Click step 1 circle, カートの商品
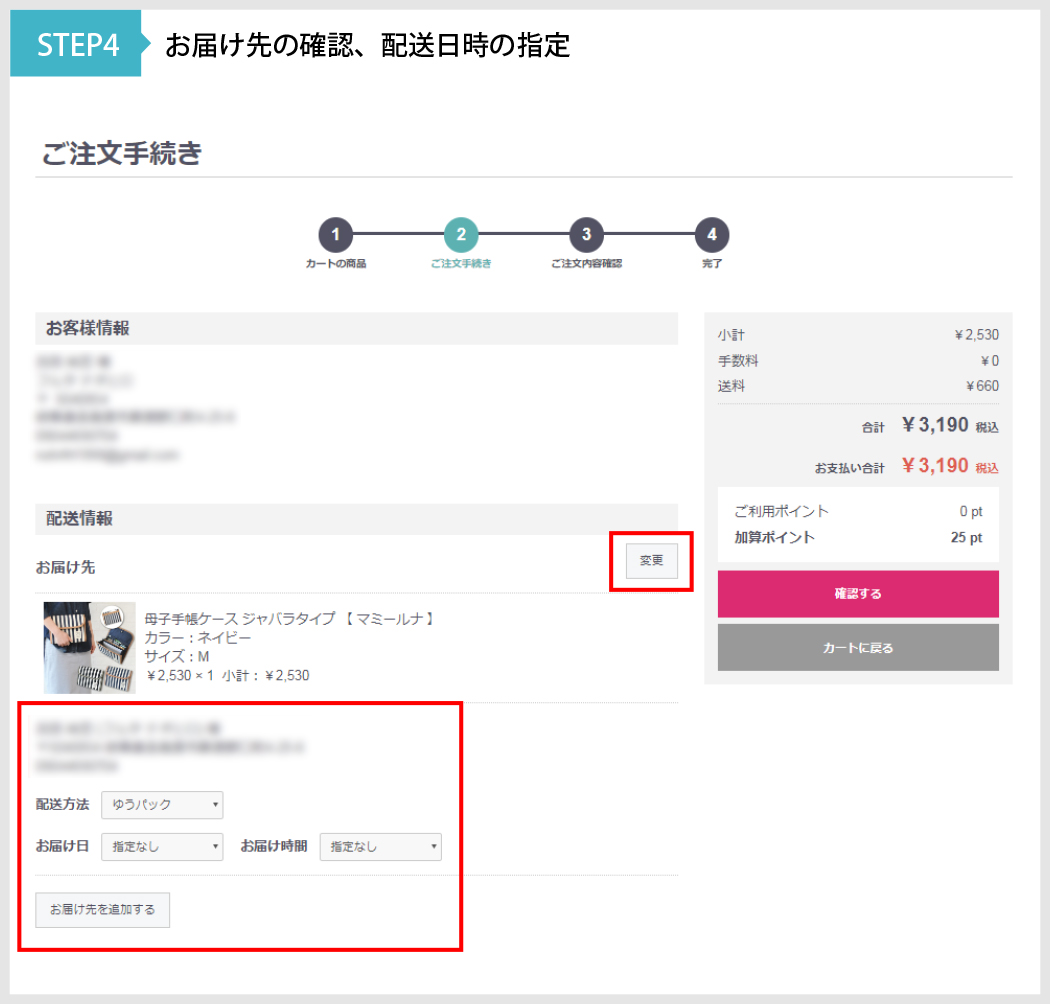 point(336,235)
